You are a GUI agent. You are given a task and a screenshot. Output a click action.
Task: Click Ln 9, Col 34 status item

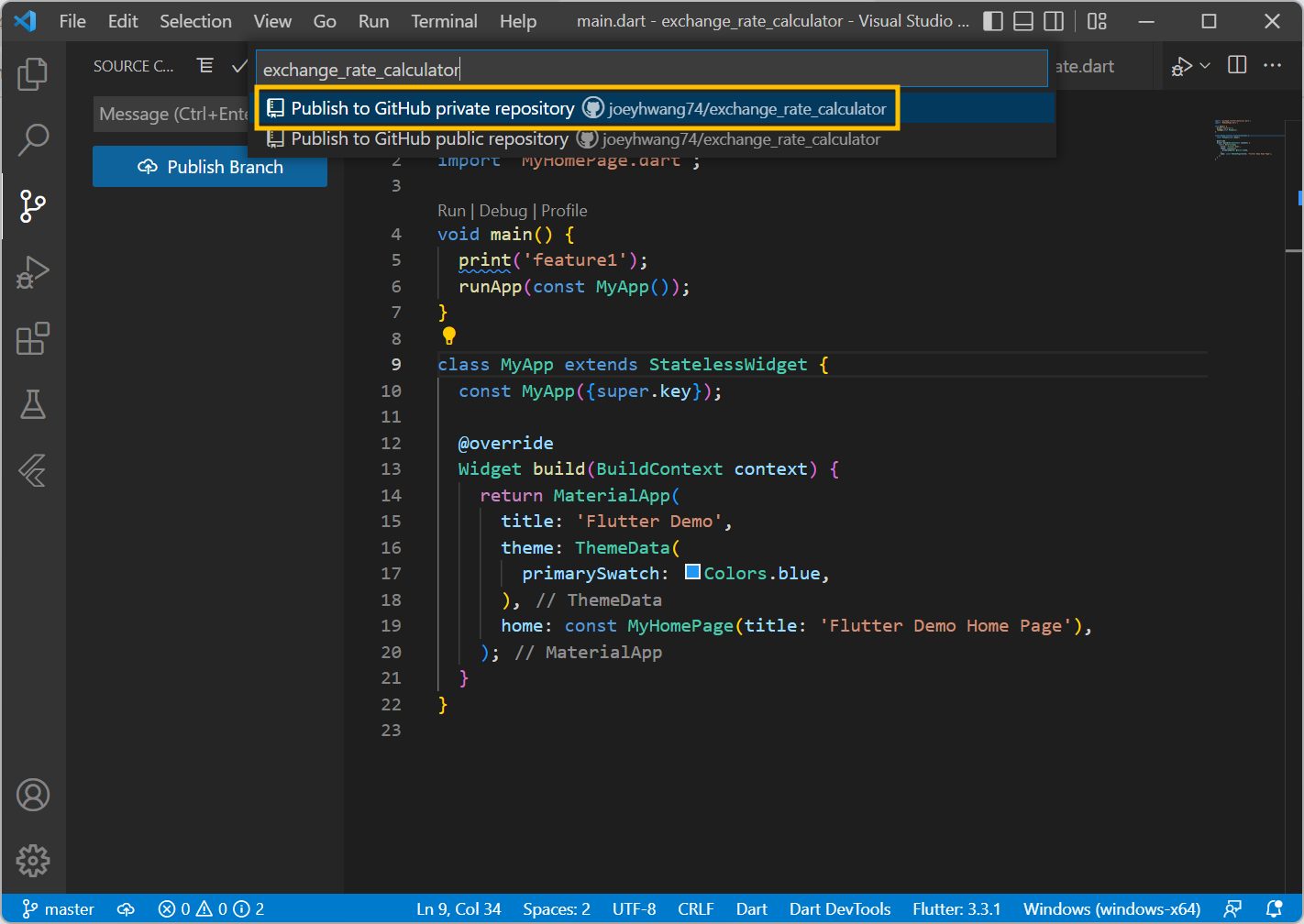pyautogui.click(x=459, y=908)
